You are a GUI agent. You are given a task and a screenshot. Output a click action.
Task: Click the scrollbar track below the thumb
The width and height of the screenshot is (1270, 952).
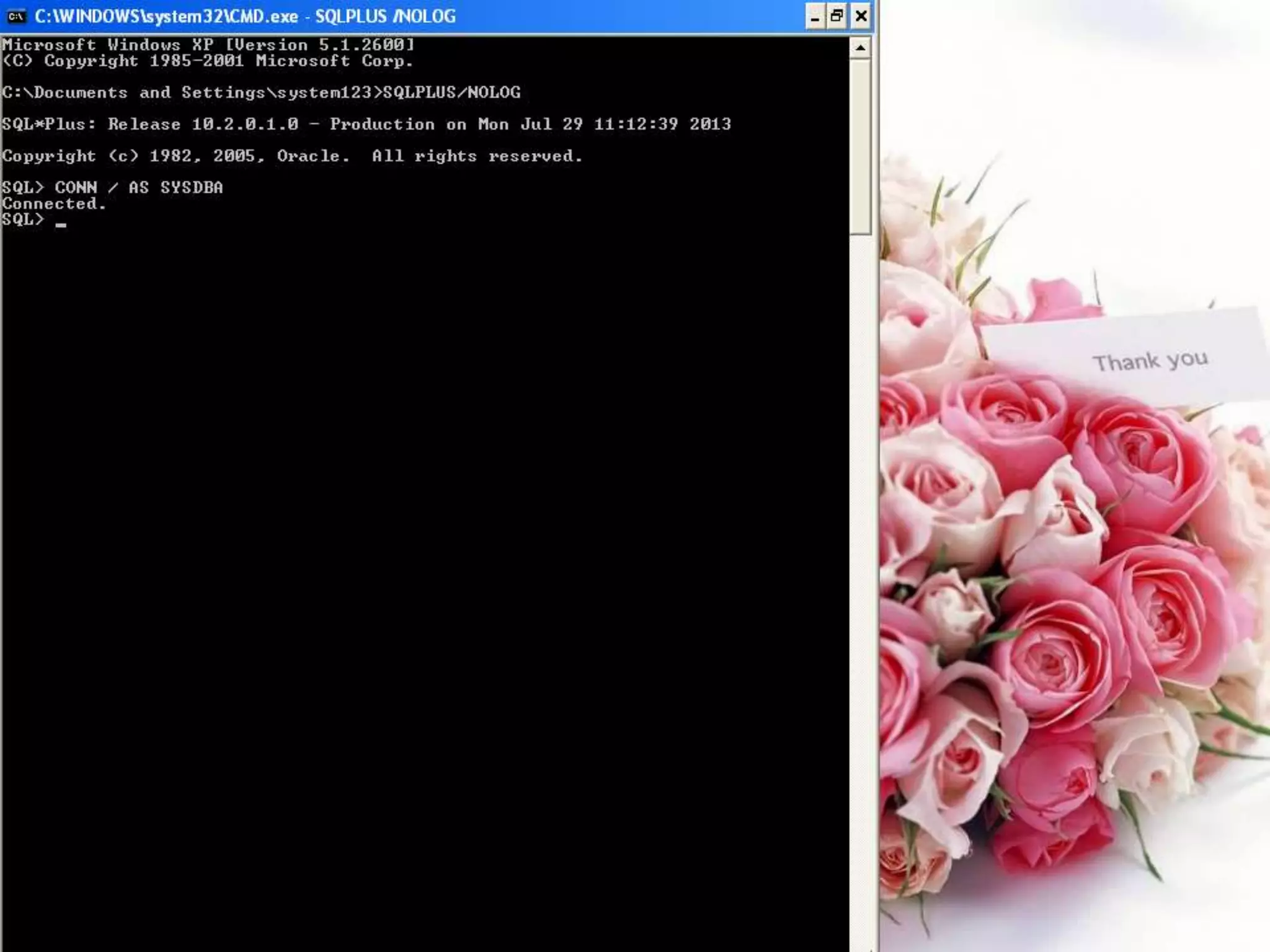click(860, 558)
